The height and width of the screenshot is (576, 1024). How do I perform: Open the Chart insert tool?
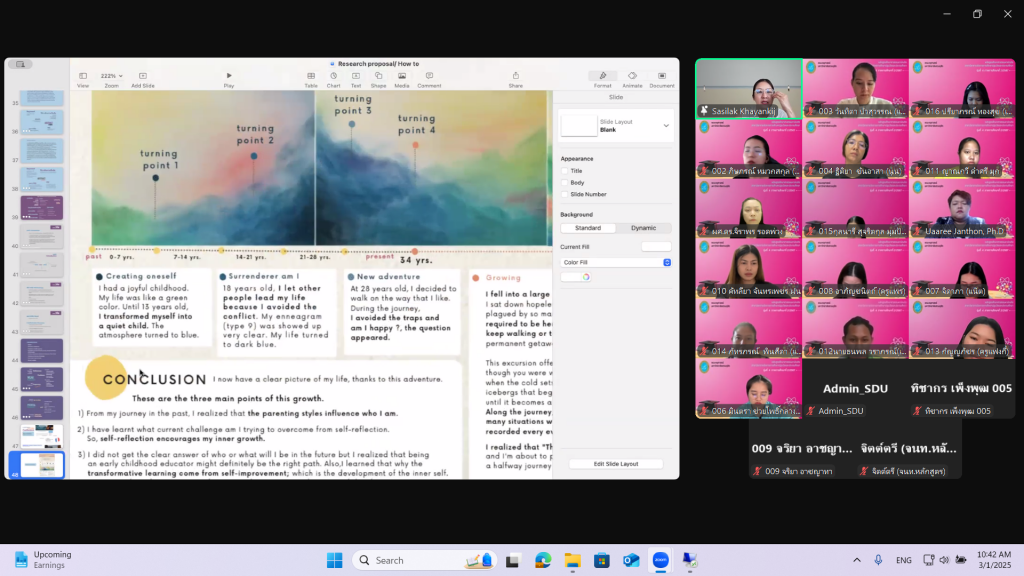click(334, 76)
